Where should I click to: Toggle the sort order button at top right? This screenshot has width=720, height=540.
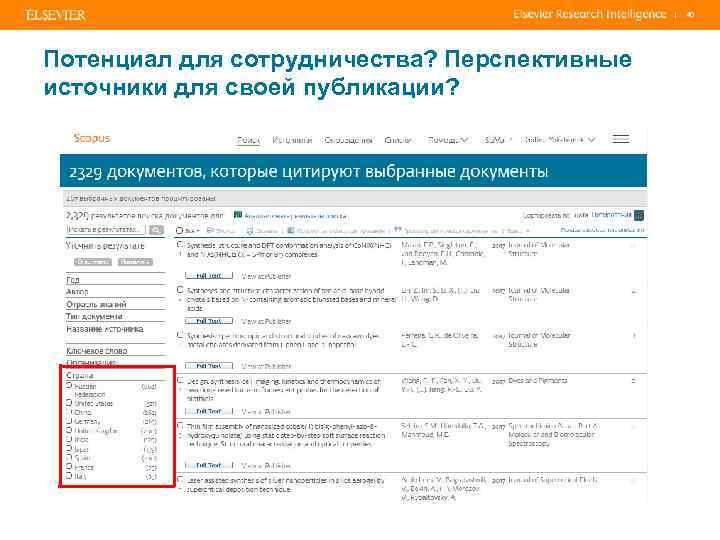coord(639,215)
